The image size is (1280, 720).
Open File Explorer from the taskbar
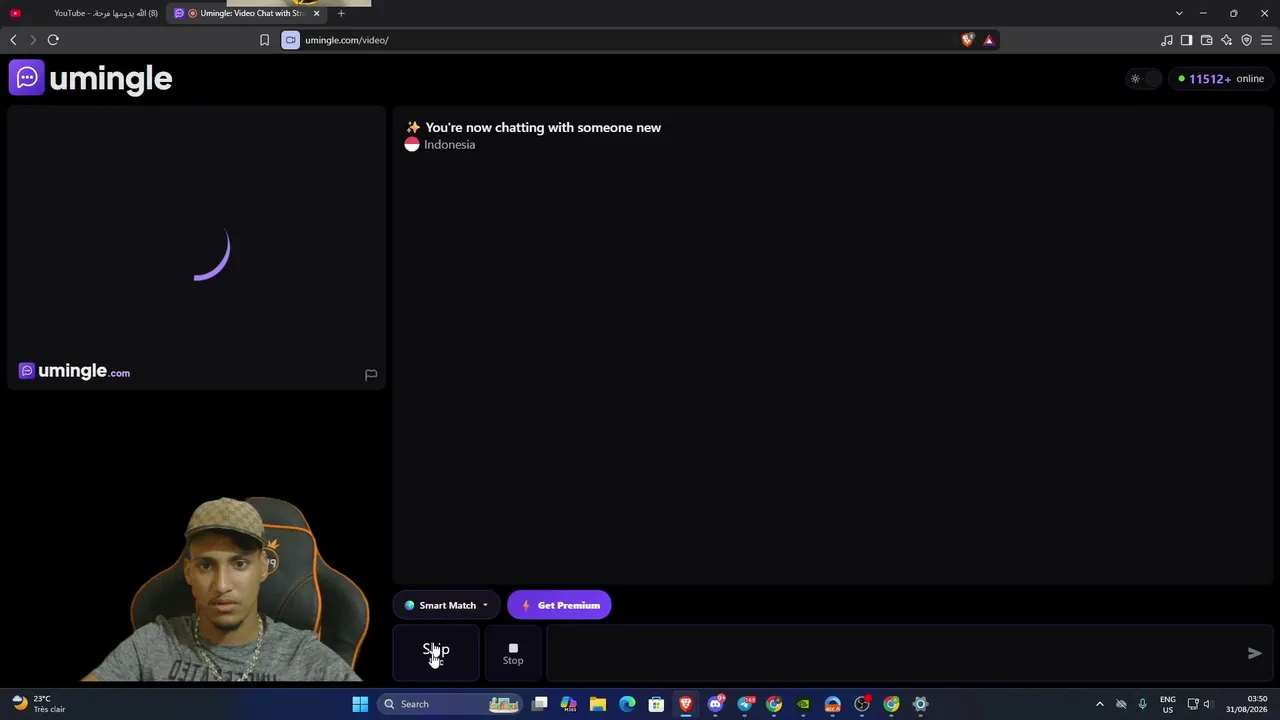598,704
